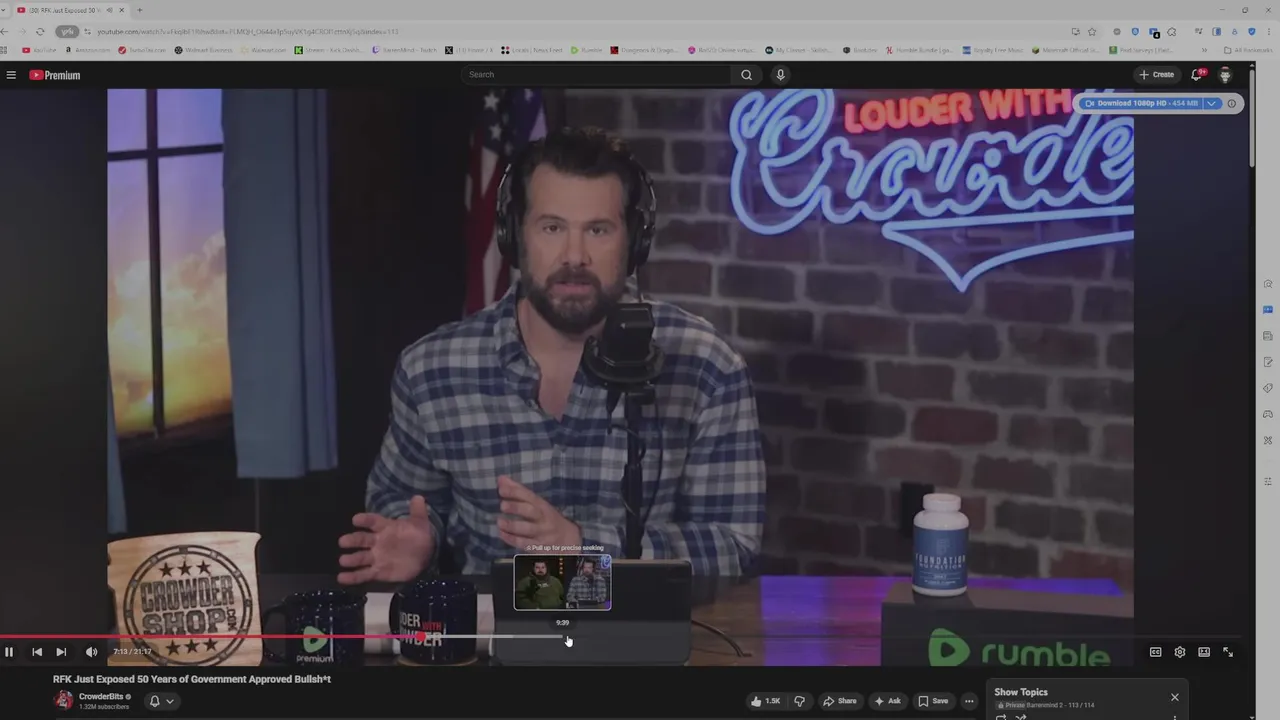Open the download info icon
1280x720 pixels.
tap(1232, 103)
